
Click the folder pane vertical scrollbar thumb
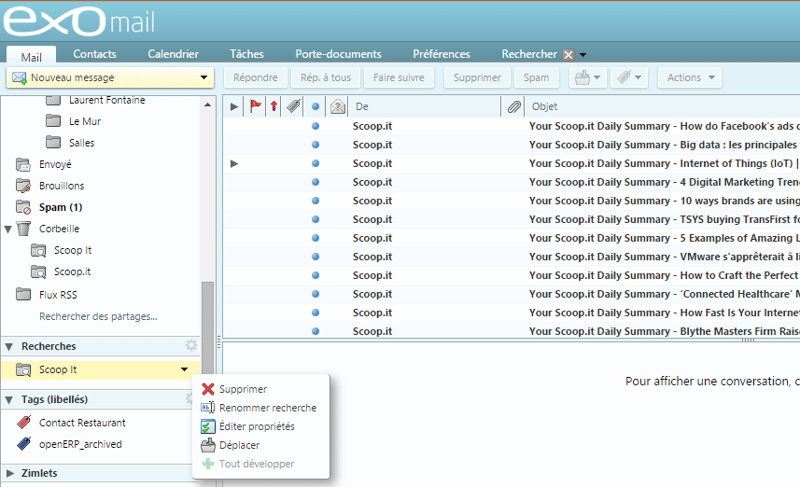(x=207, y=327)
